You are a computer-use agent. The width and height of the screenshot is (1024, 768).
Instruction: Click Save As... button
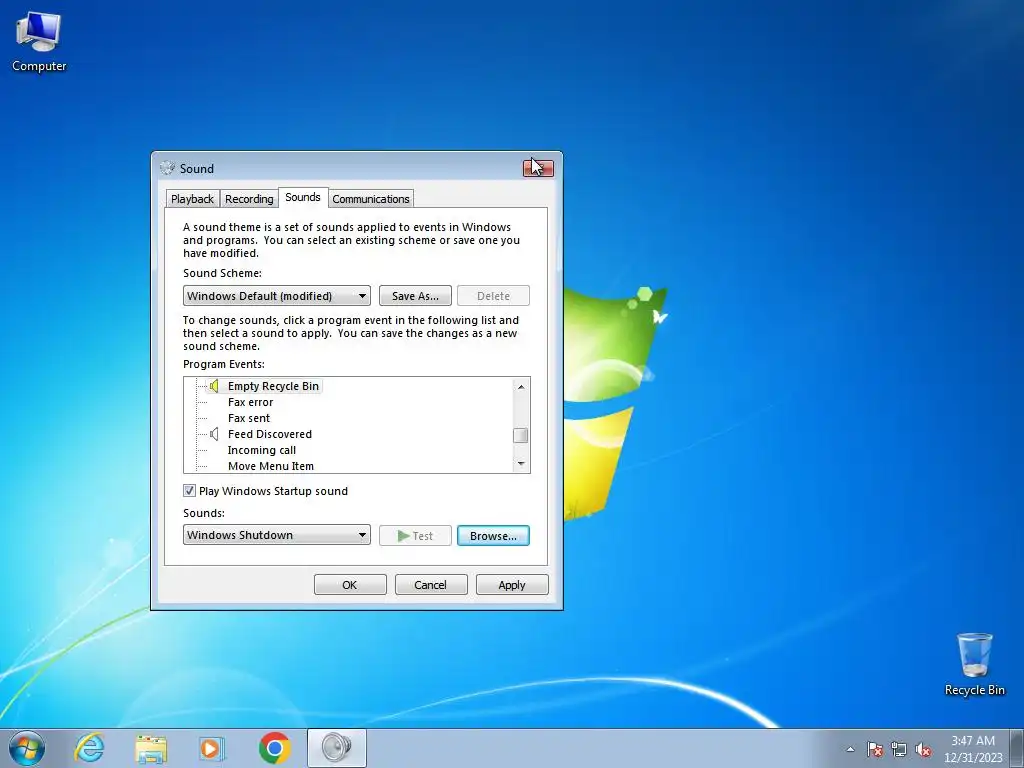[415, 296]
